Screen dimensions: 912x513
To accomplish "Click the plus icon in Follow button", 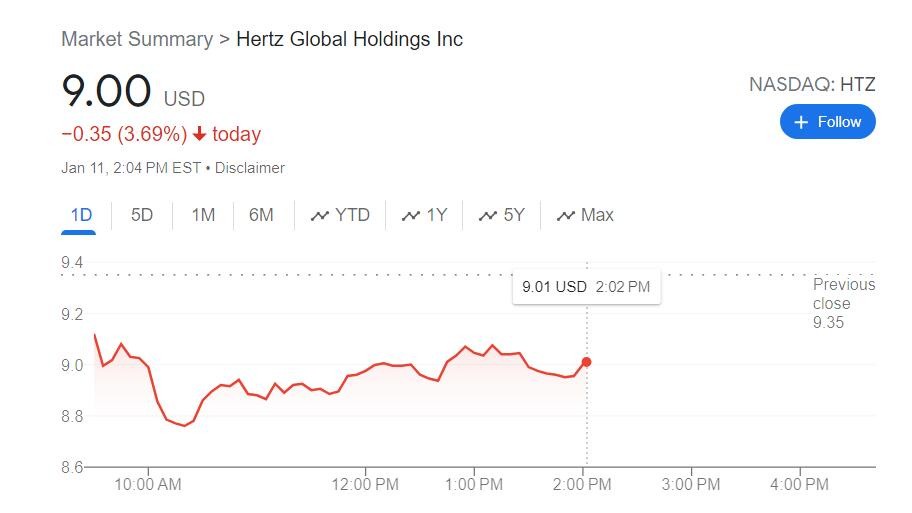I will [801, 122].
